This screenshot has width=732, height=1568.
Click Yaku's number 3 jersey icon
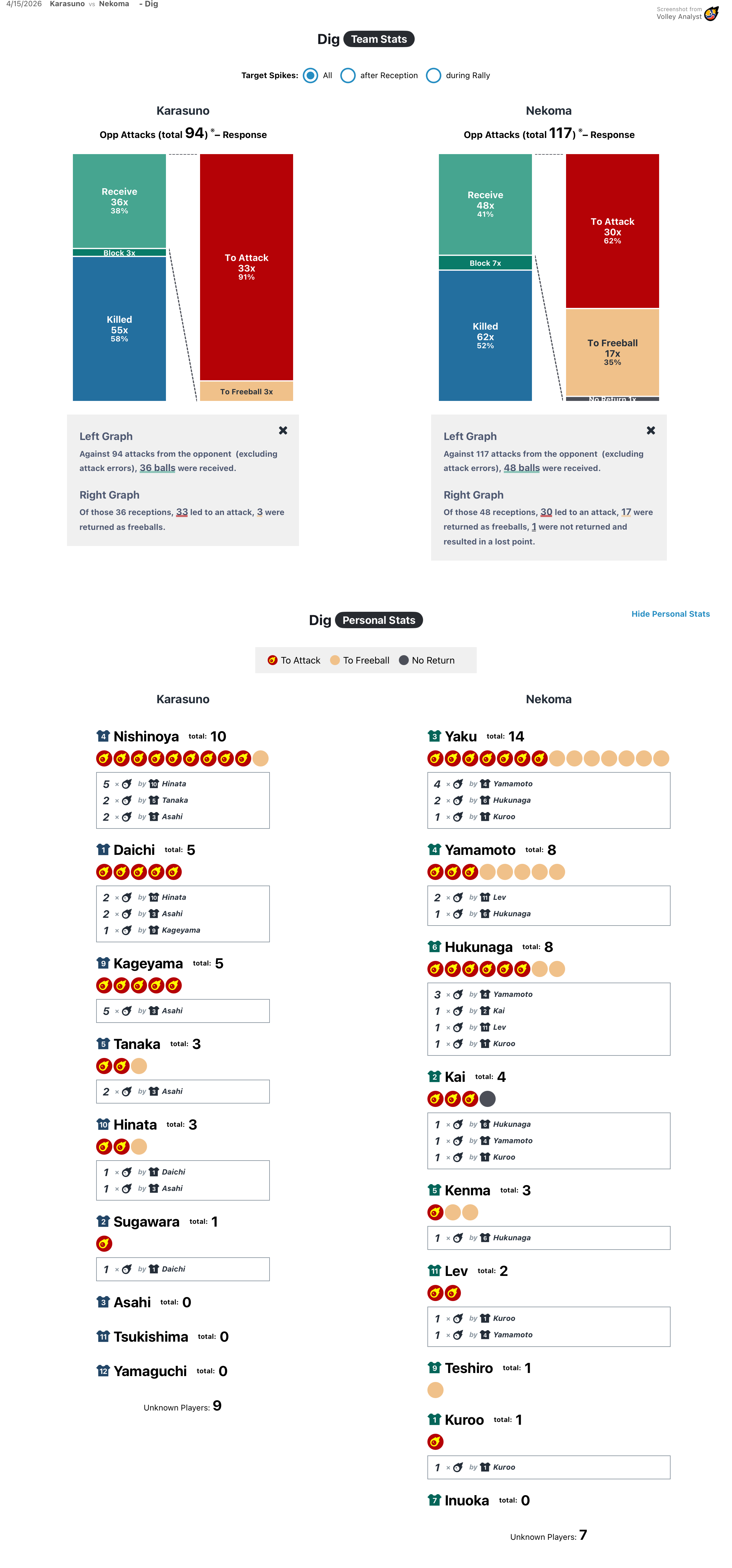[x=434, y=736]
